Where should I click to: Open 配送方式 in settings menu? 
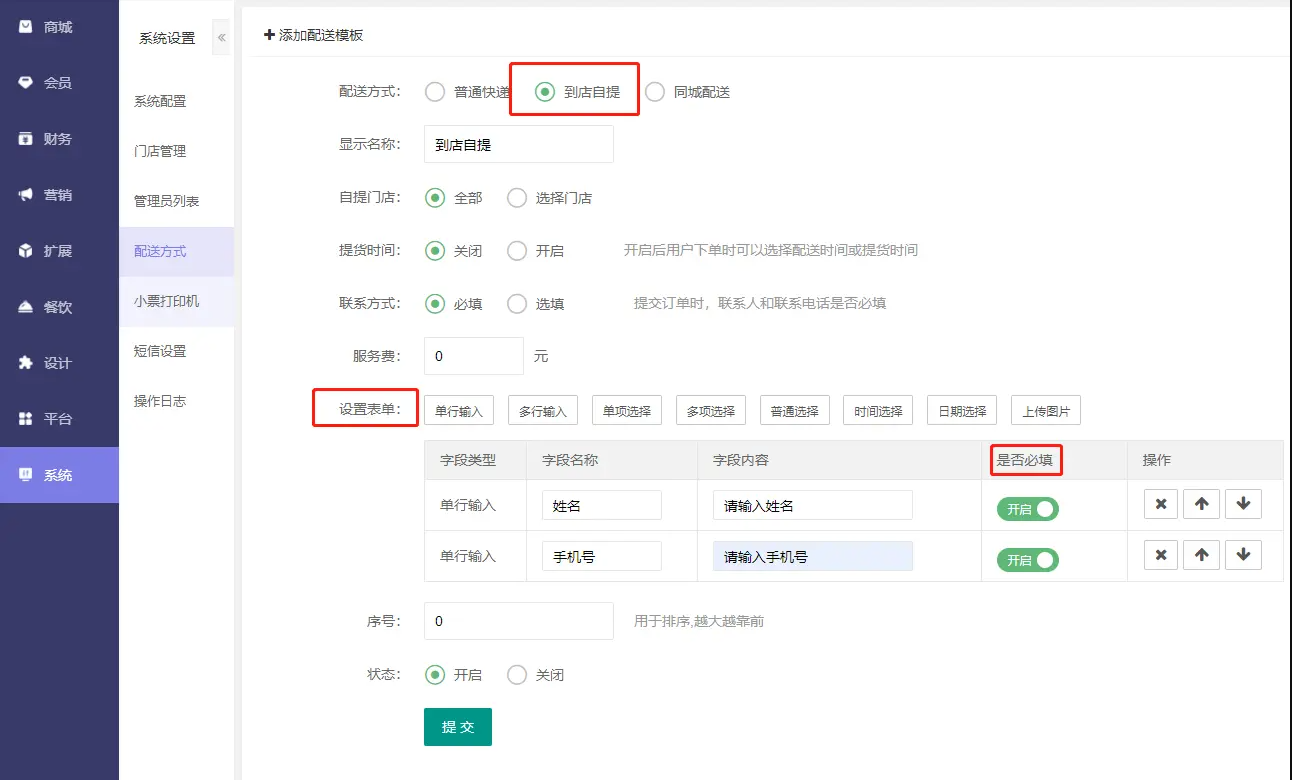point(176,251)
